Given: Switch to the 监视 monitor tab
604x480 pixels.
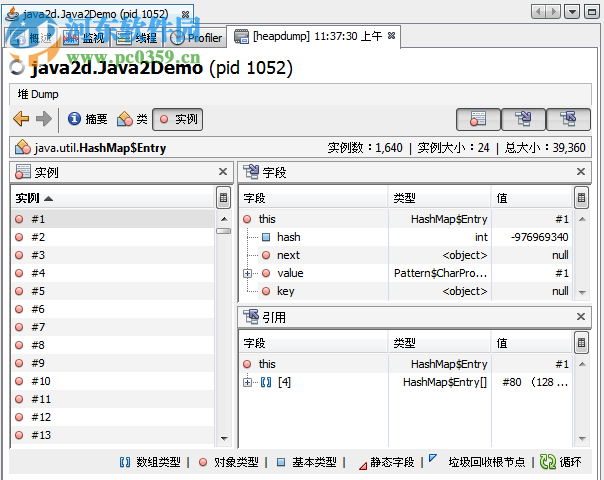Looking at the screenshot, I should 84,38.
